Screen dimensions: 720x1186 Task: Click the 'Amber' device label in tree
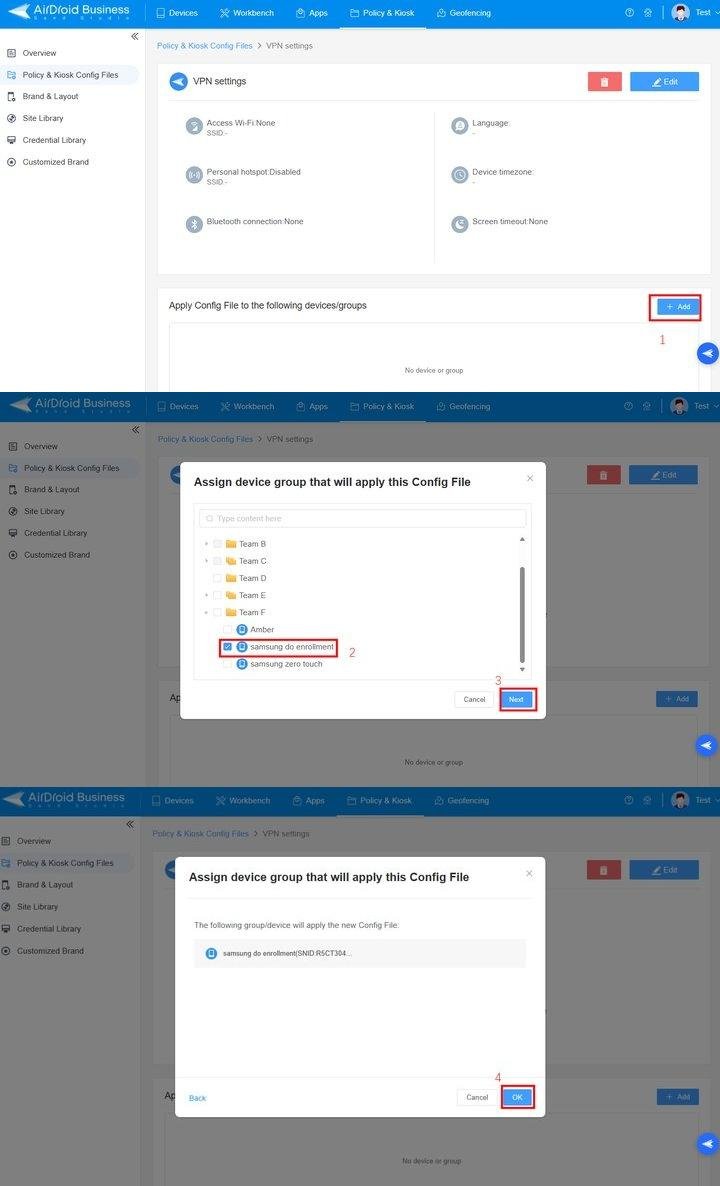click(x=262, y=629)
